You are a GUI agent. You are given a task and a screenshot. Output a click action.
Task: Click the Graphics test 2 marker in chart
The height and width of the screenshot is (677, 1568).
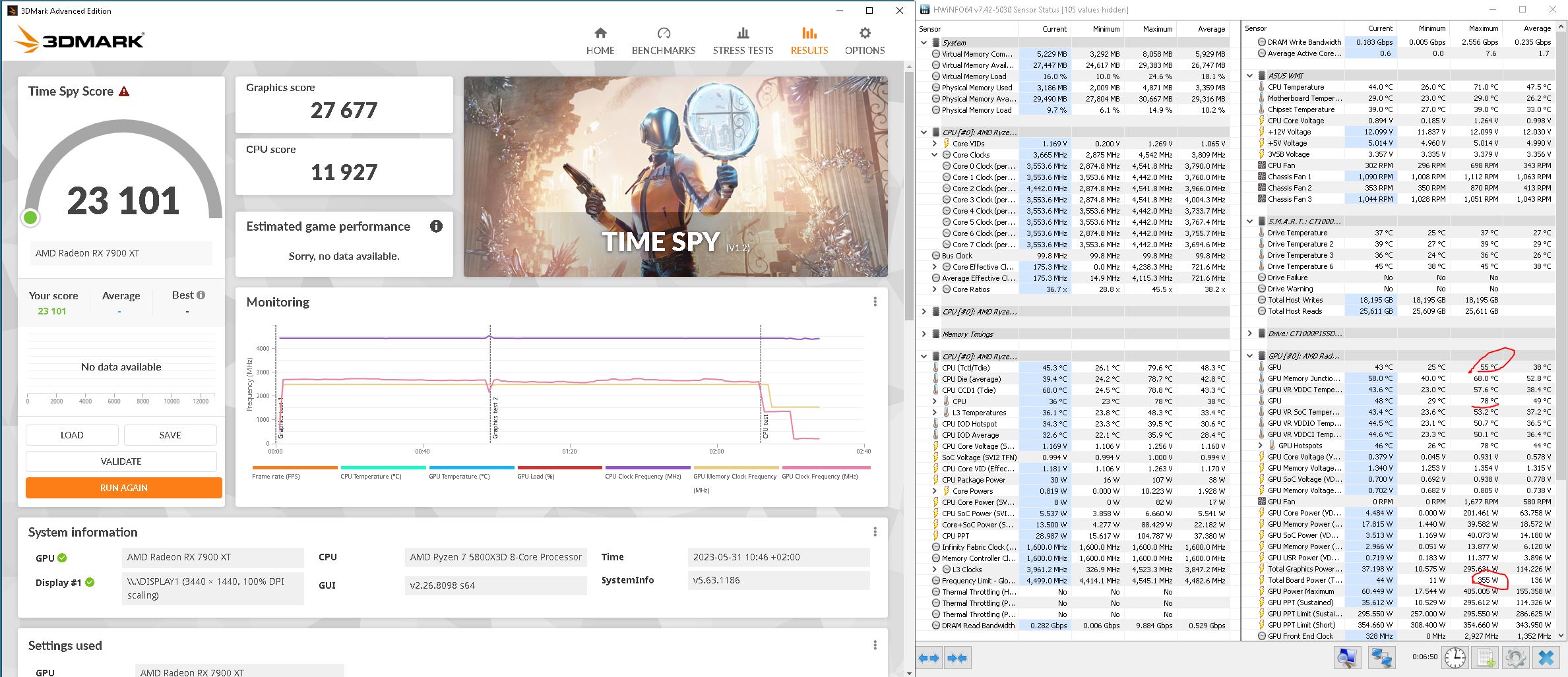coord(495,418)
